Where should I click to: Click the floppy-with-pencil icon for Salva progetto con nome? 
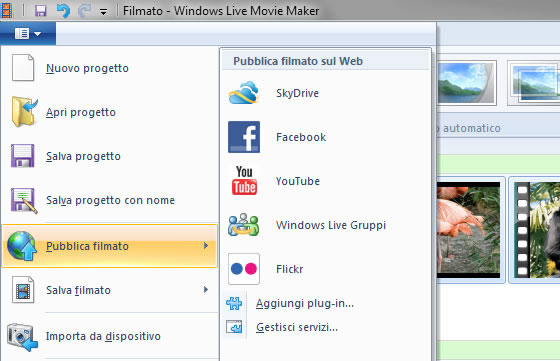(x=24, y=201)
